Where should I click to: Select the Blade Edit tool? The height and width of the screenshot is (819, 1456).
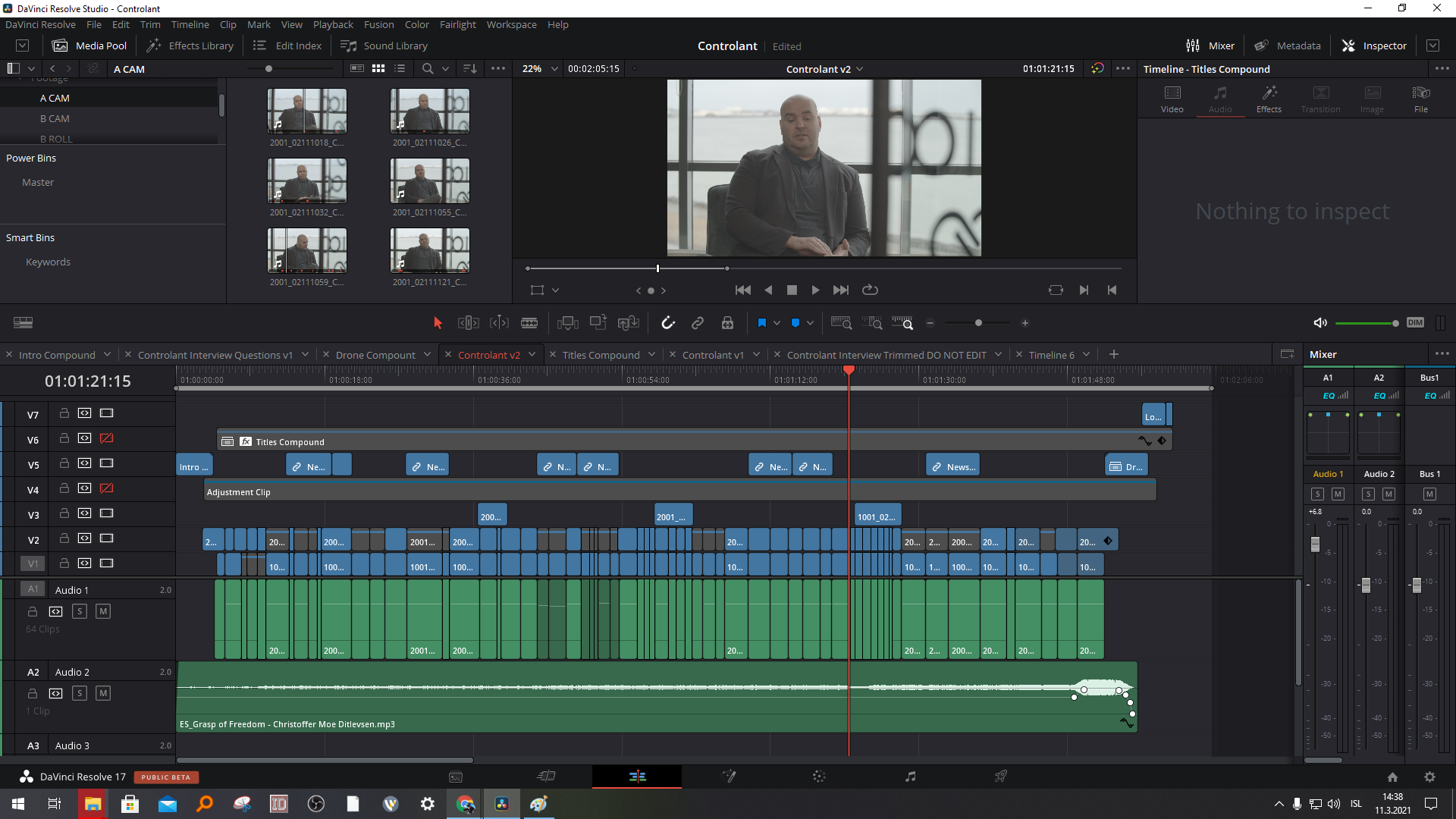coord(529,323)
